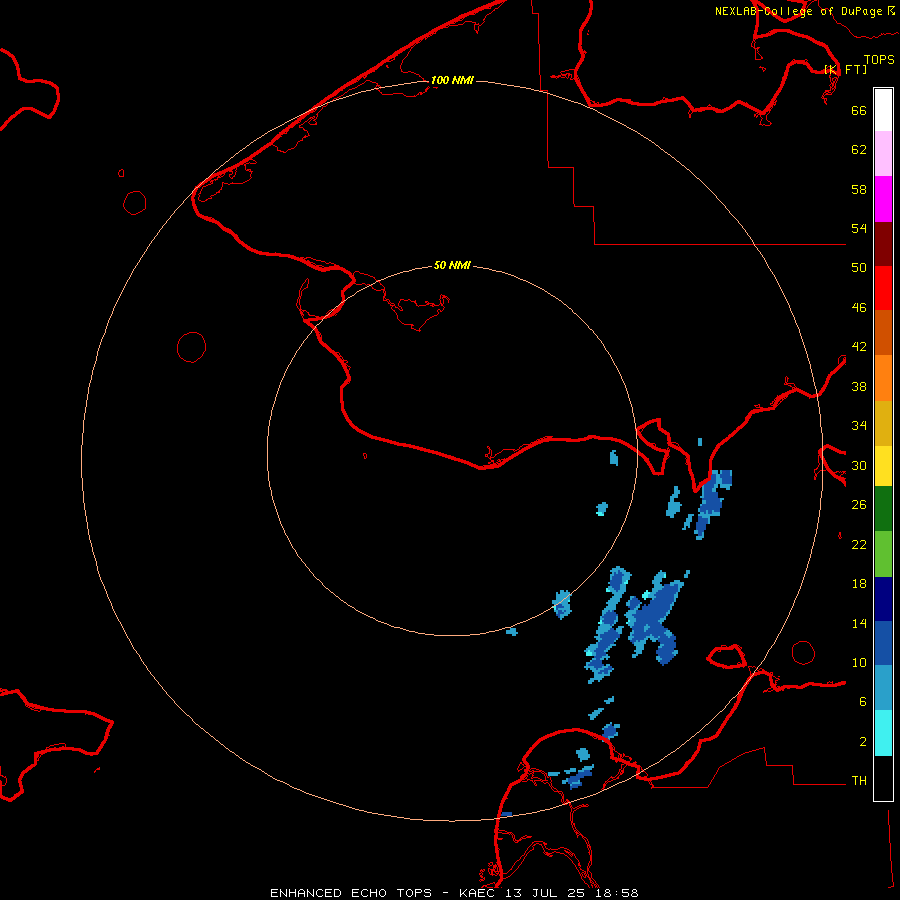This screenshot has width=900, height=900.
Task: Click the "26" legend value
Action: tap(859, 505)
